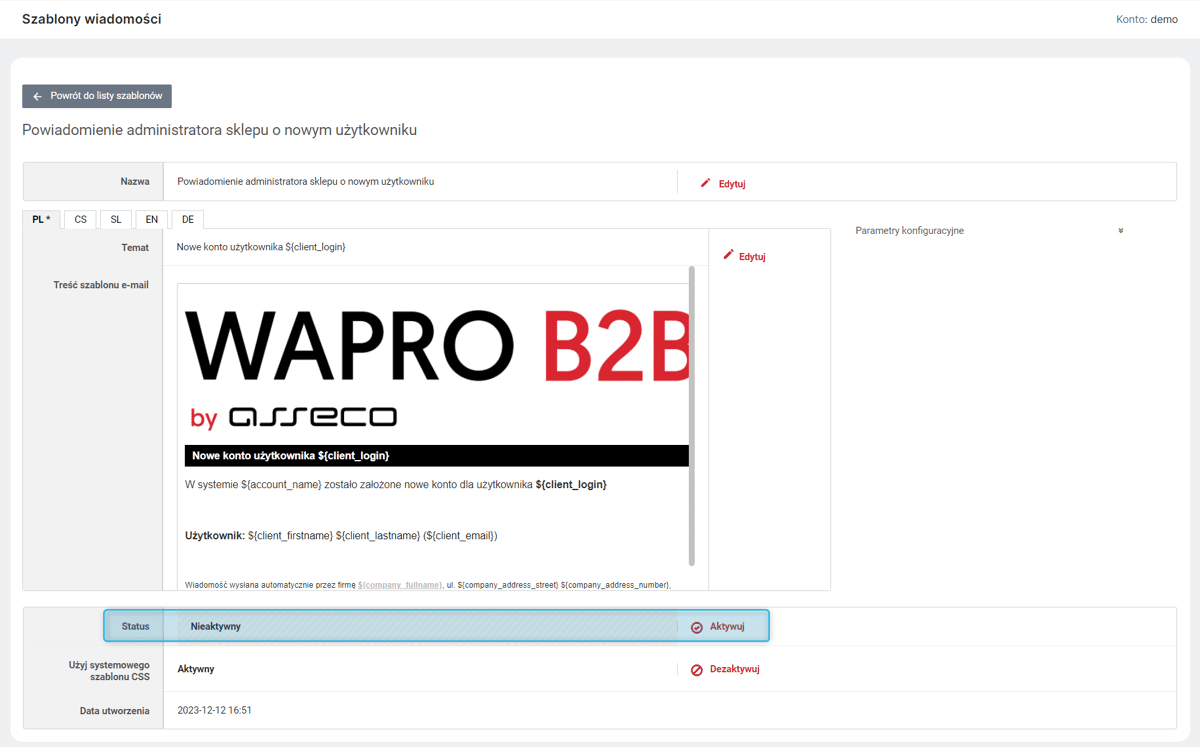Click the subject text Nowe konto użytkownika ${client_login}
1200x747 pixels.
click(x=261, y=247)
